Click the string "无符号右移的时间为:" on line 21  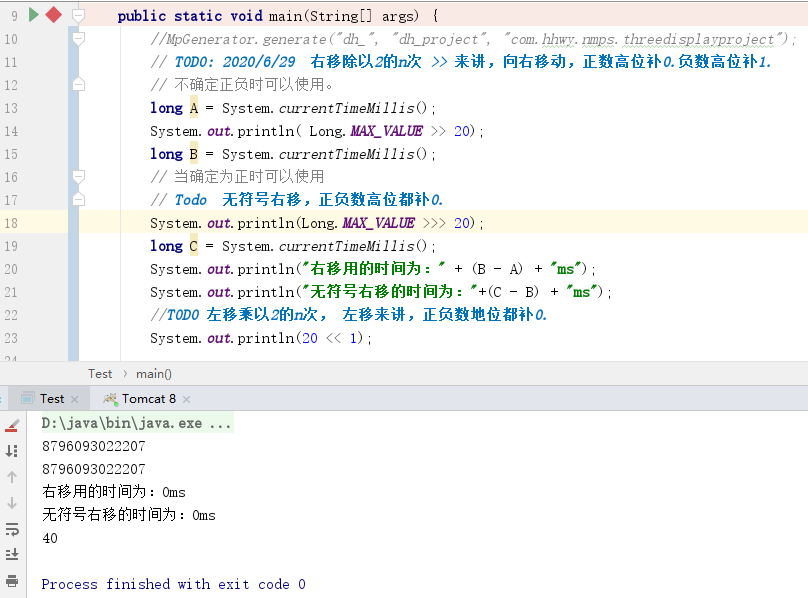click(x=390, y=292)
